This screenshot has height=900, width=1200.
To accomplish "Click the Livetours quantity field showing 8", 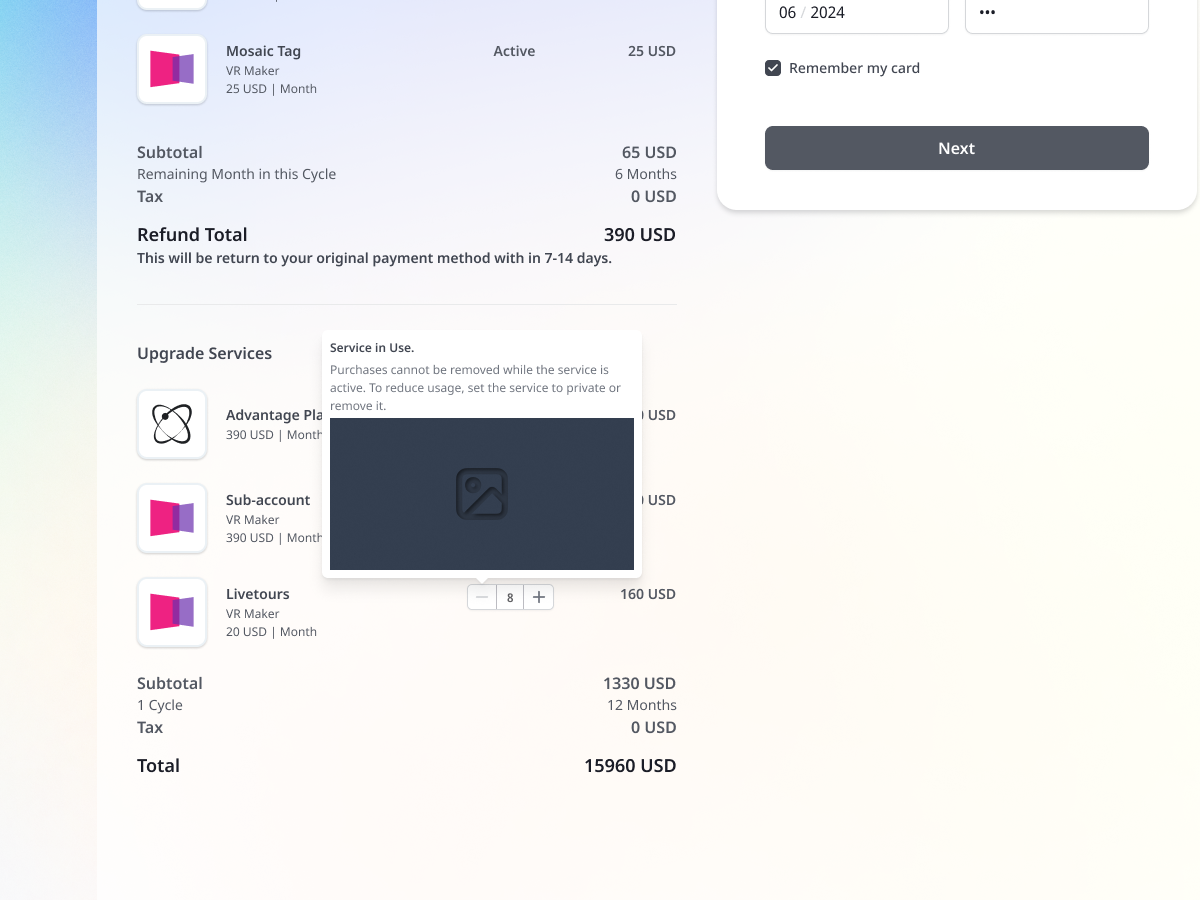I will [510, 597].
